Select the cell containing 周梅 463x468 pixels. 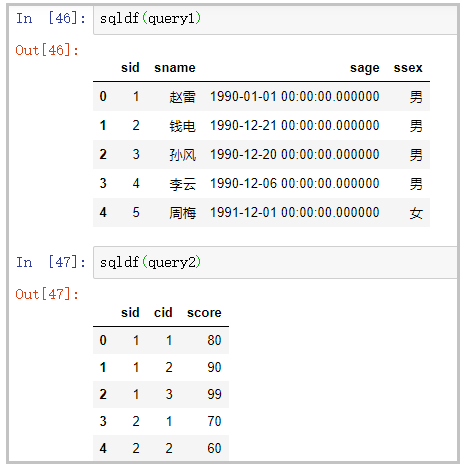(x=182, y=213)
